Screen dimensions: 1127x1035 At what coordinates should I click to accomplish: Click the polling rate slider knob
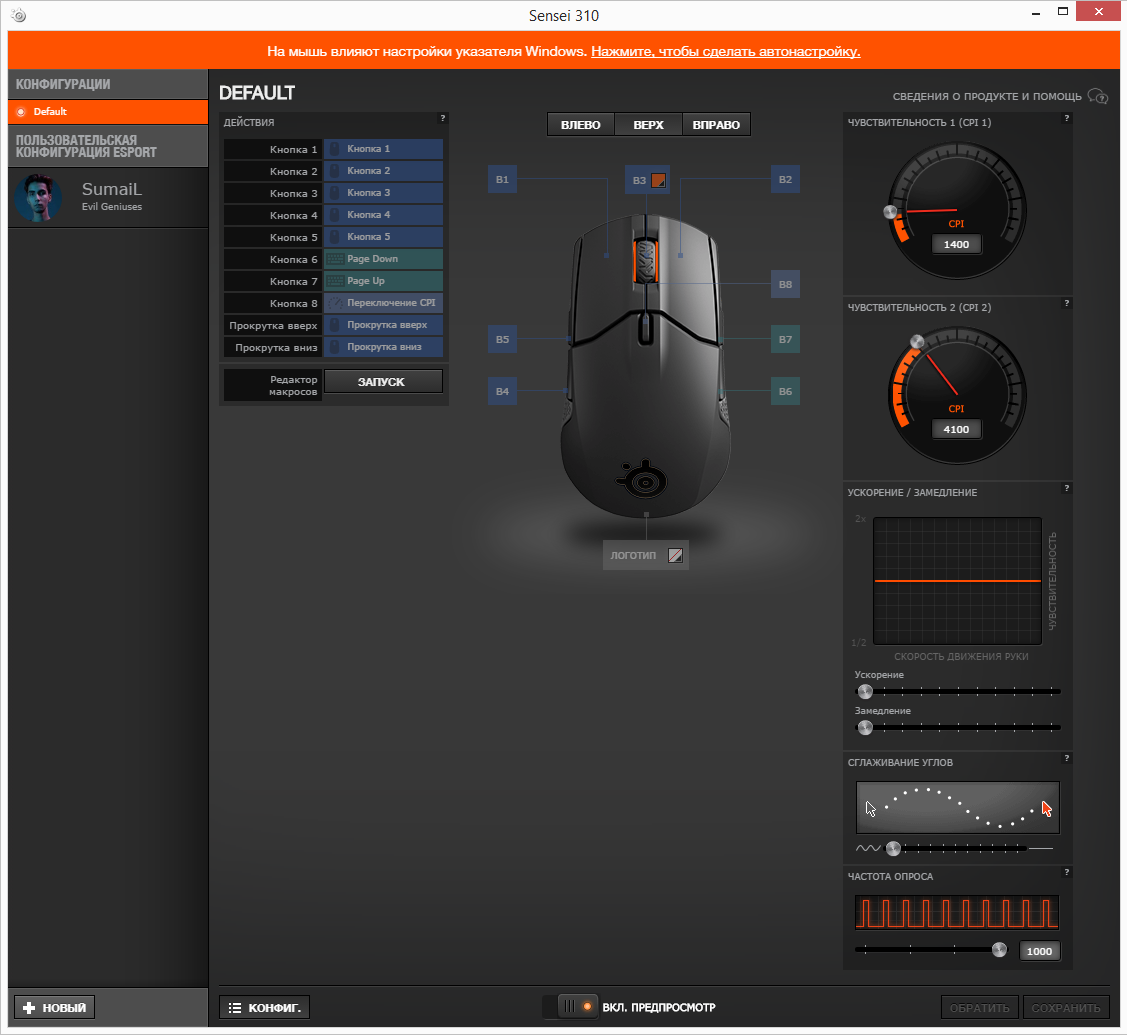[x=999, y=950]
